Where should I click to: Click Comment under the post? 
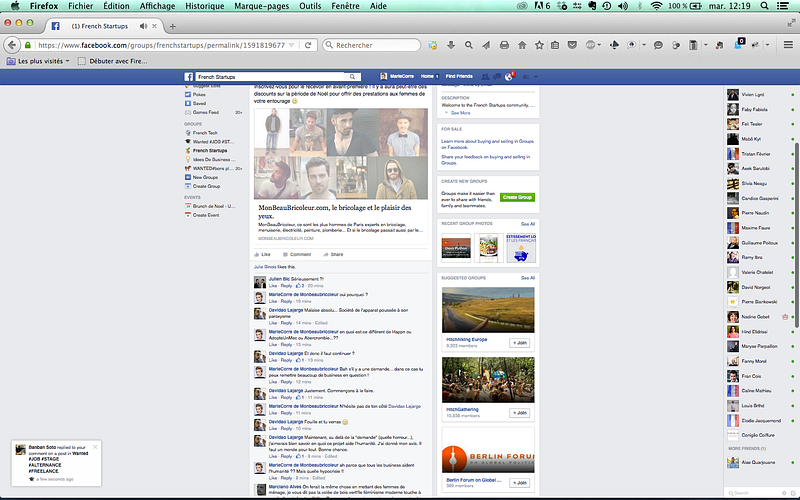[x=297, y=254]
